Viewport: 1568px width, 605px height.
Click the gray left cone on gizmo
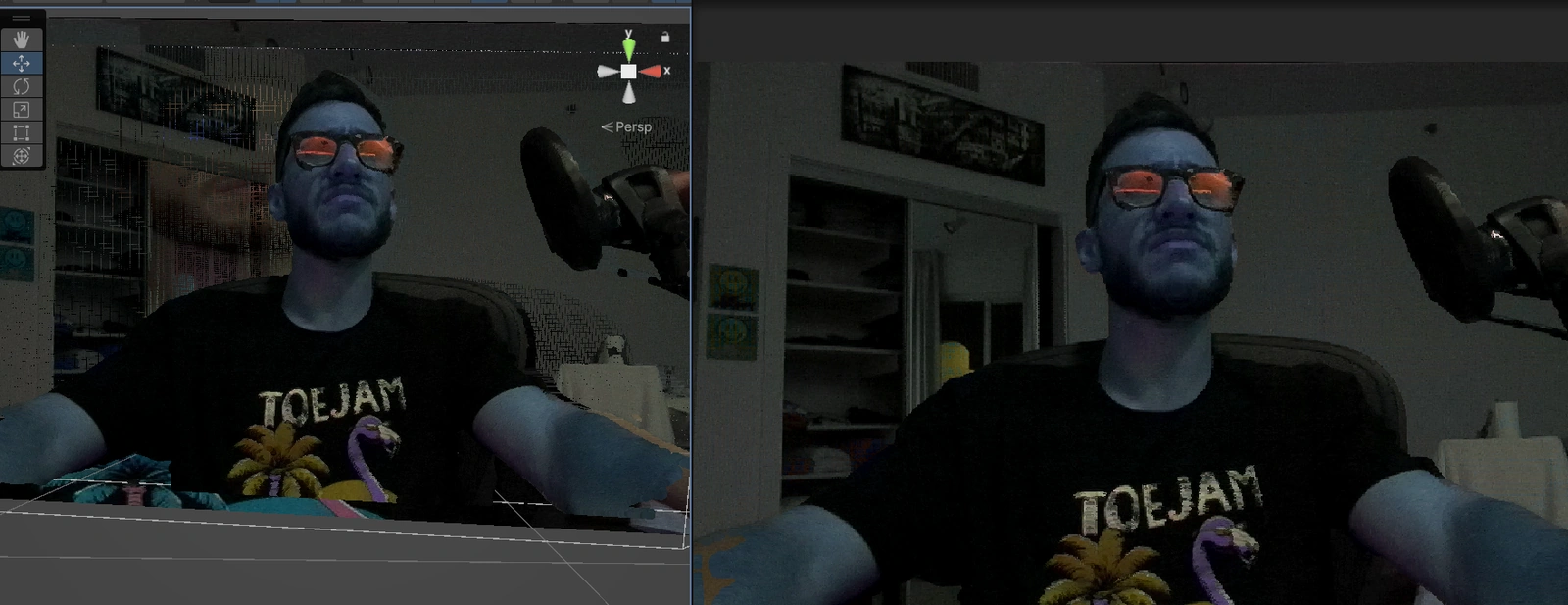pos(607,71)
